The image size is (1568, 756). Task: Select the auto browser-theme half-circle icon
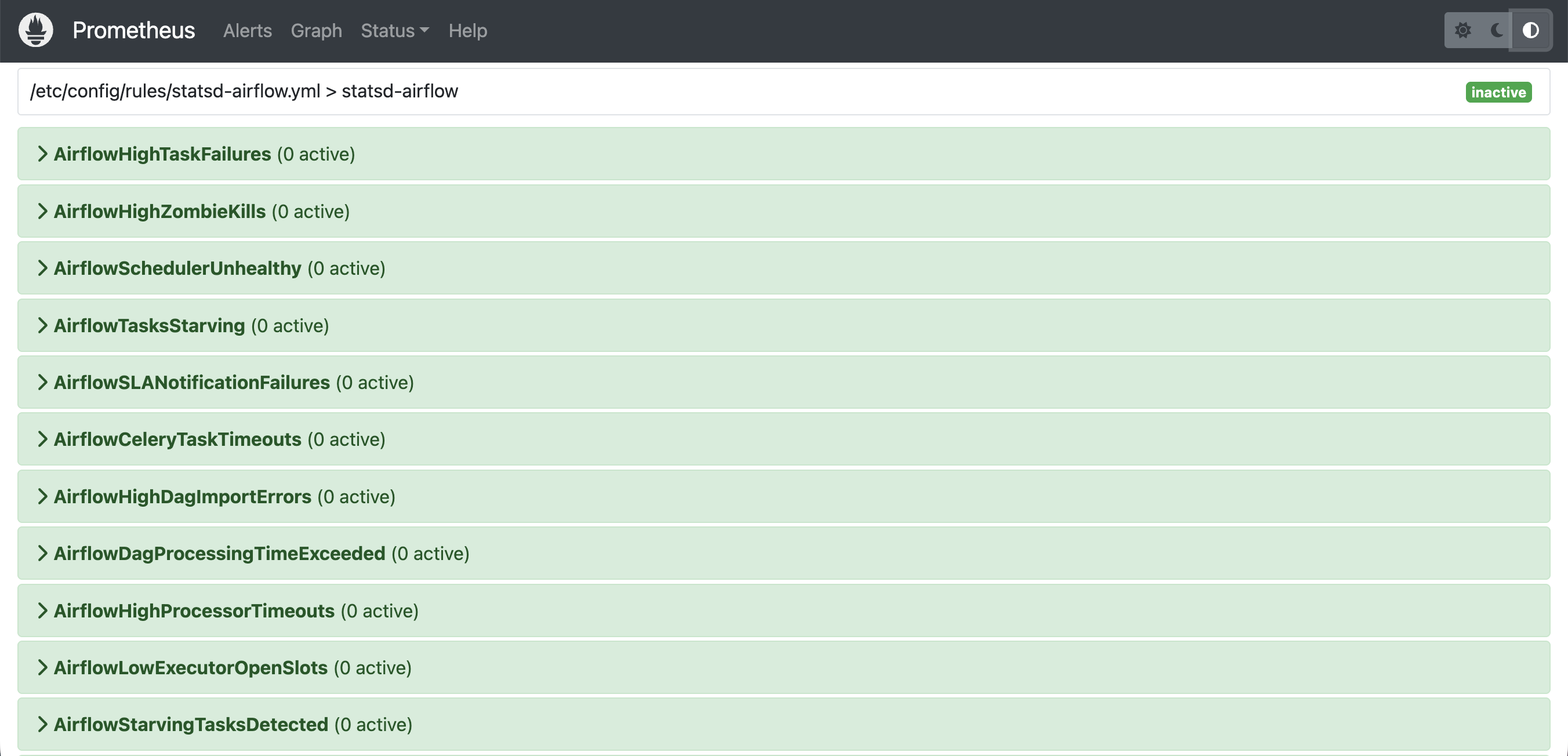coord(1530,30)
